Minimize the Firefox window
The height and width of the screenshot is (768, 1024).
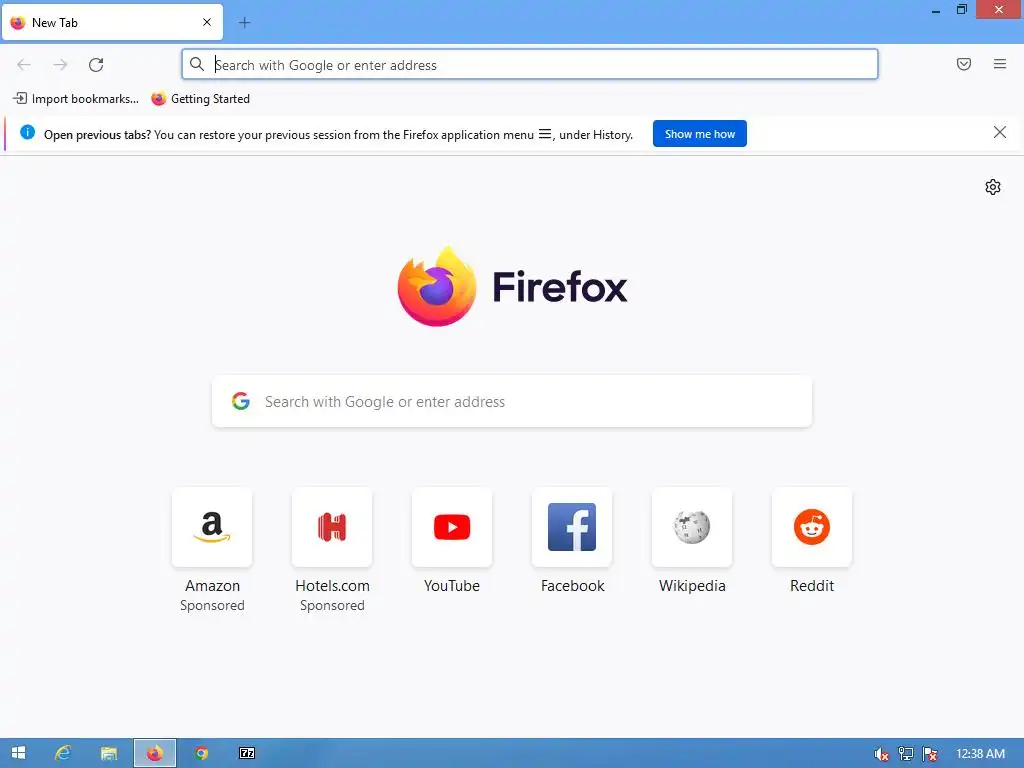coord(936,10)
